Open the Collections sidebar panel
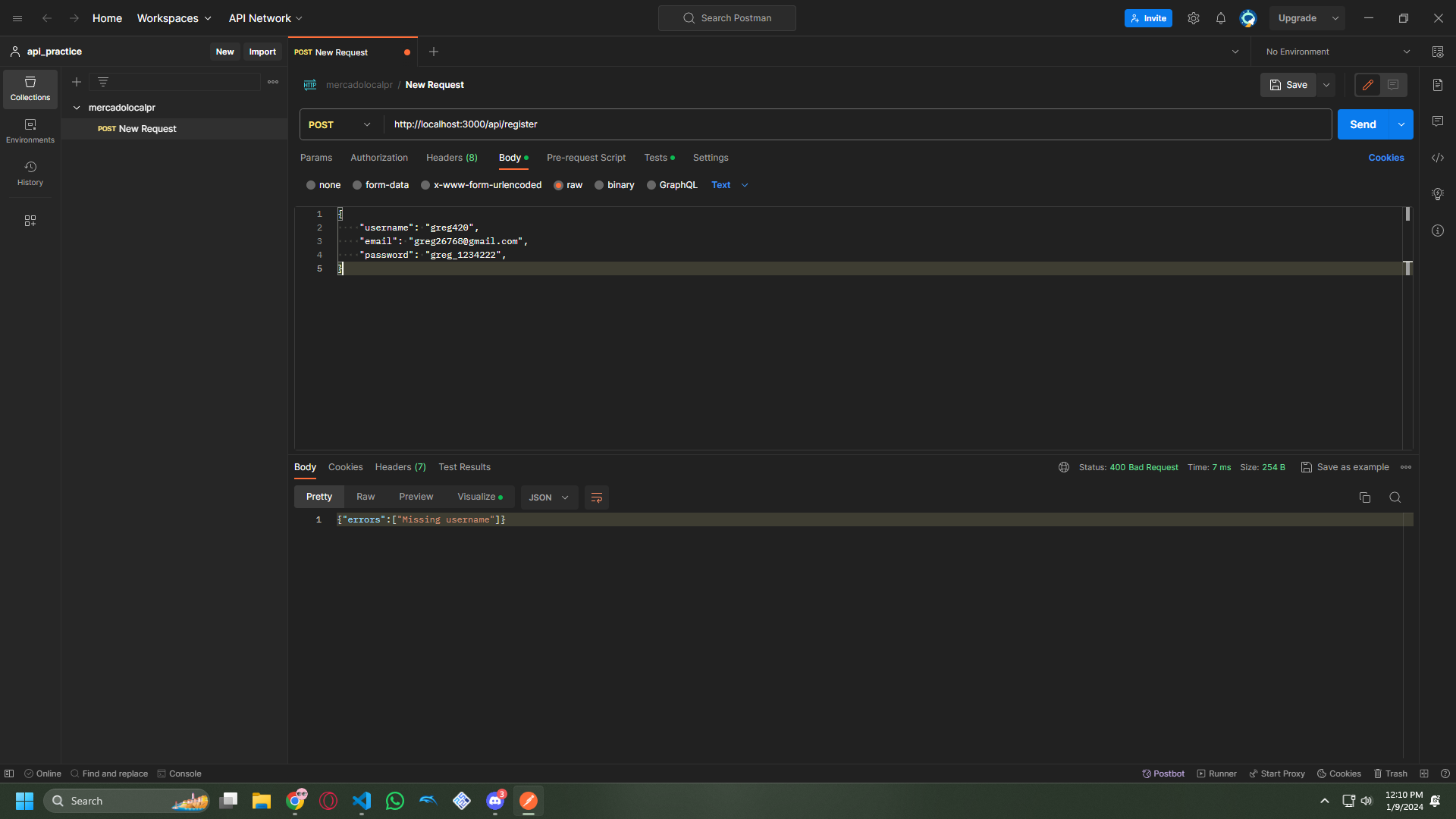1456x819 pixels. (x=30, y=89)
